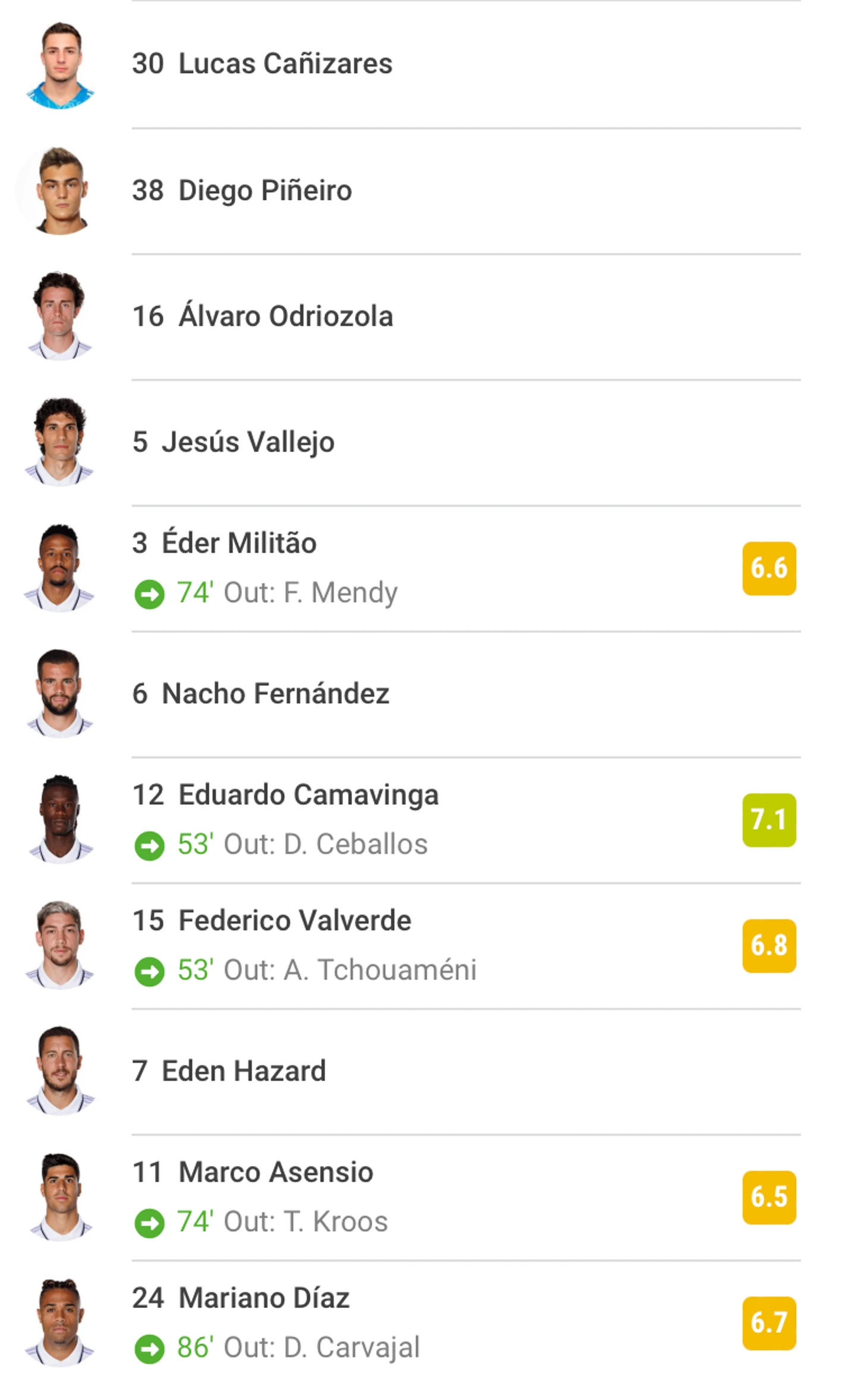Tap Eden Hazard's headshot
Viewport: 868px width, 1394px height.
pos(60,1071)
